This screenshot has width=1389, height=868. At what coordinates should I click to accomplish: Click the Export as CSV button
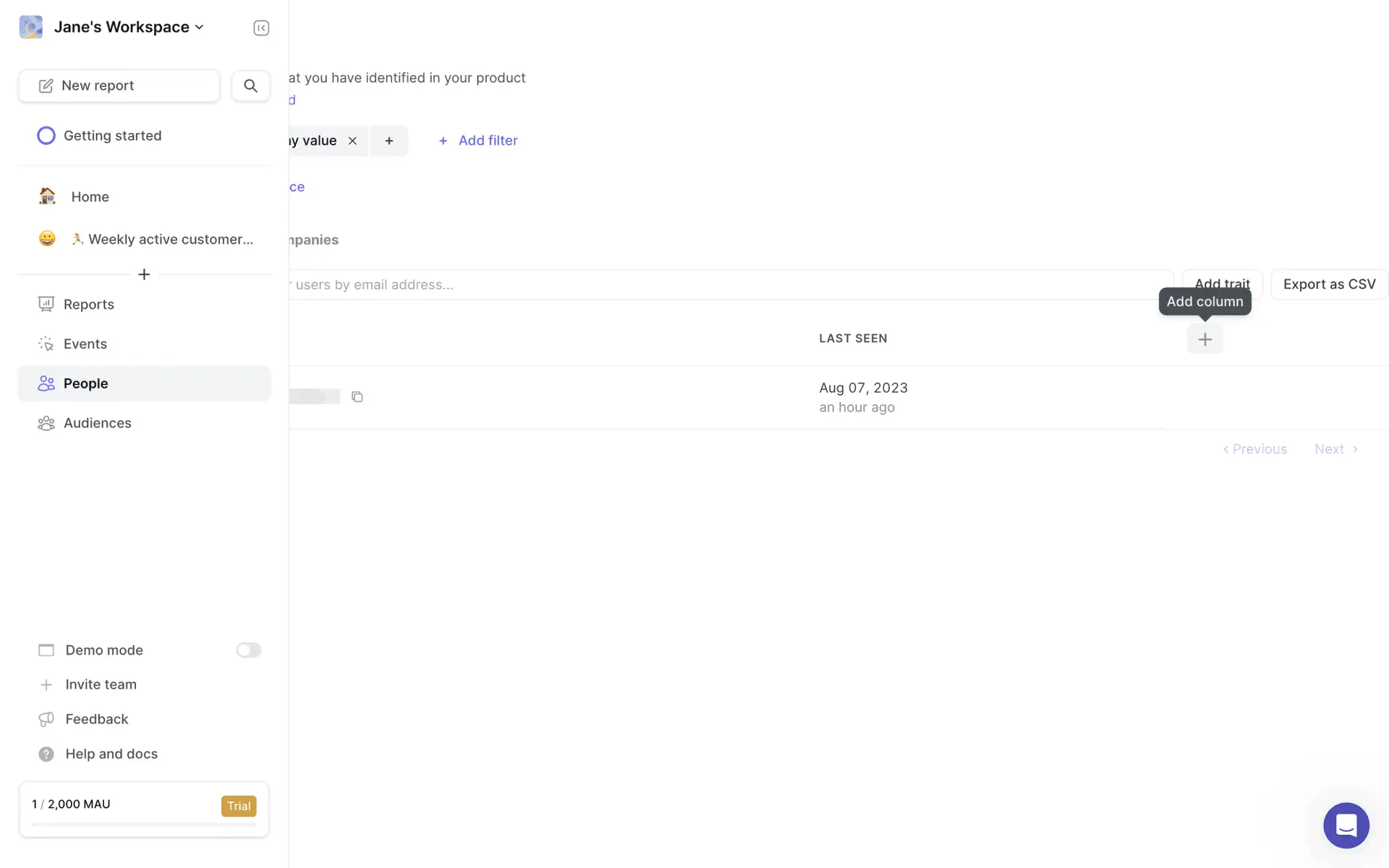pos(1329,284)
